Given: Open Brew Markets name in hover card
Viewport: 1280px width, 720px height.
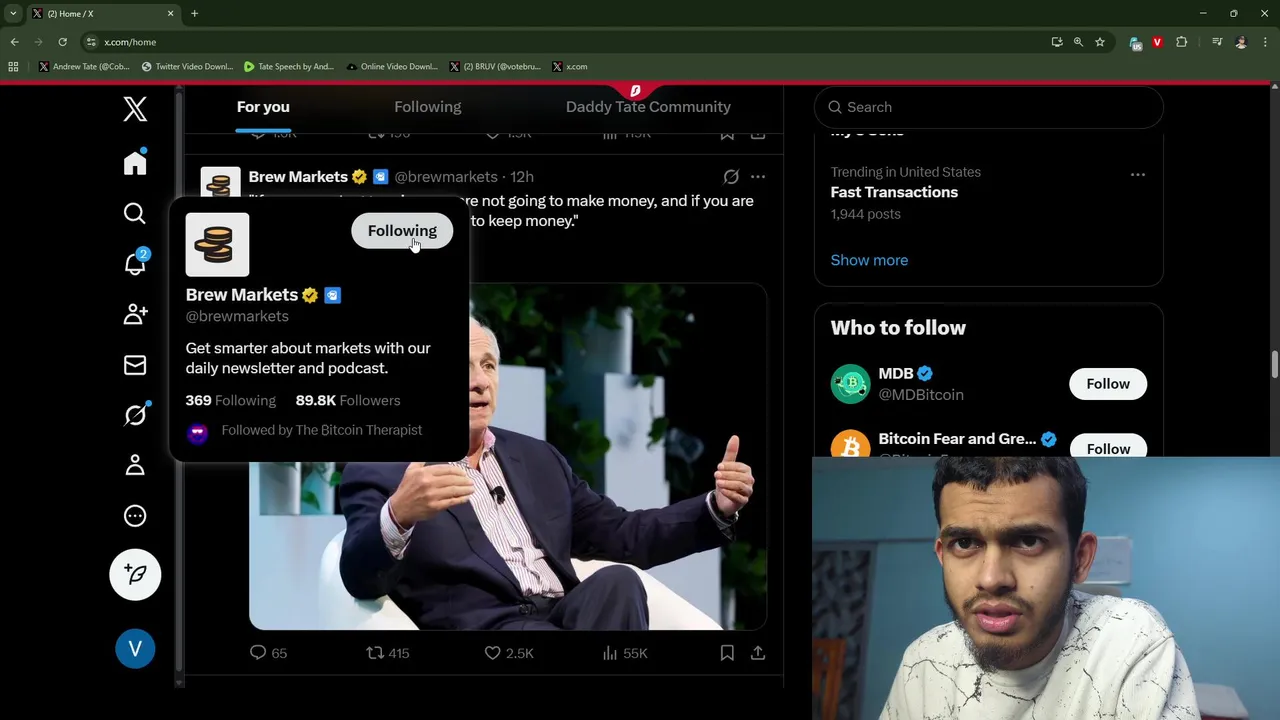Looking at the screenshot, I should point(241,295).
